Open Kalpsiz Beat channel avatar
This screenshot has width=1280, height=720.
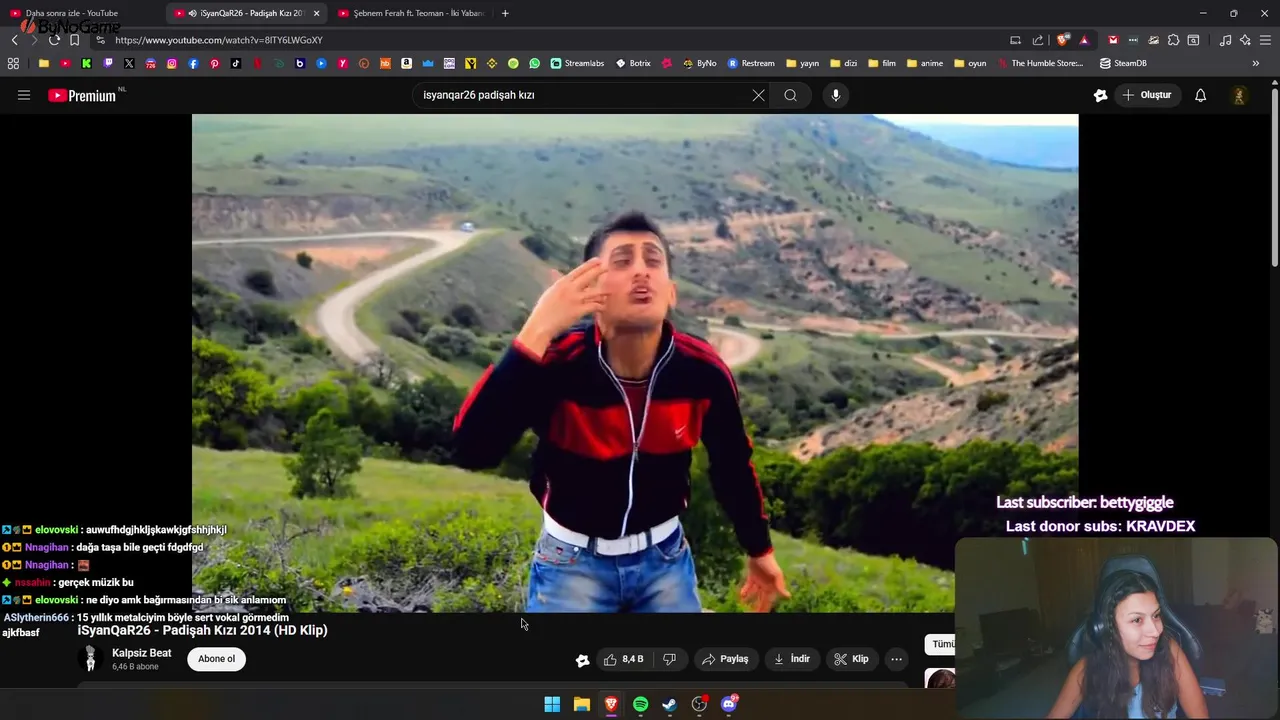[x=90, y=658]
